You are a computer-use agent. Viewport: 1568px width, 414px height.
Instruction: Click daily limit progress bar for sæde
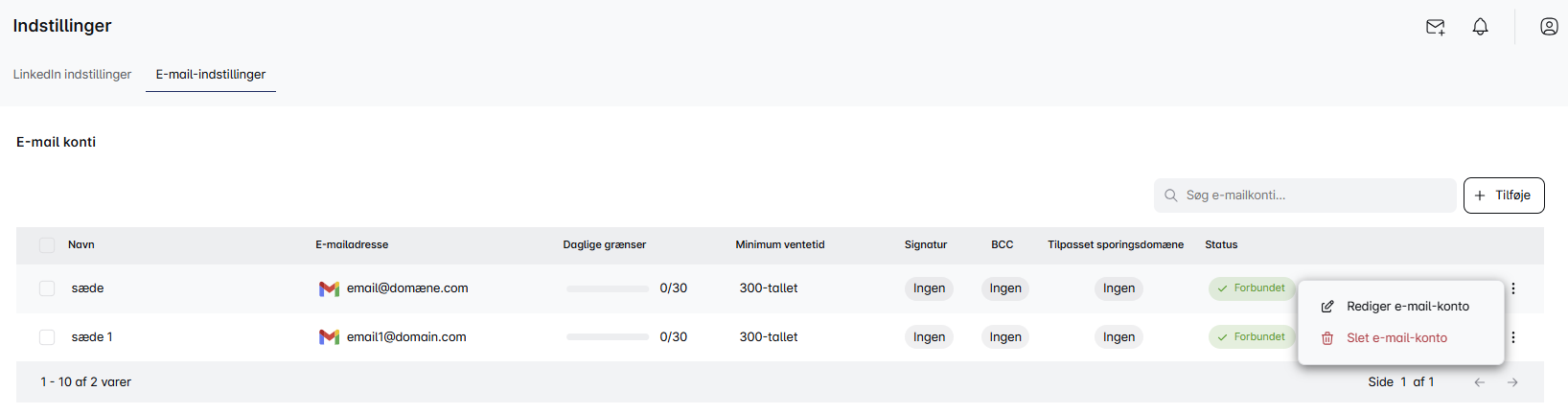click(608, 288)
